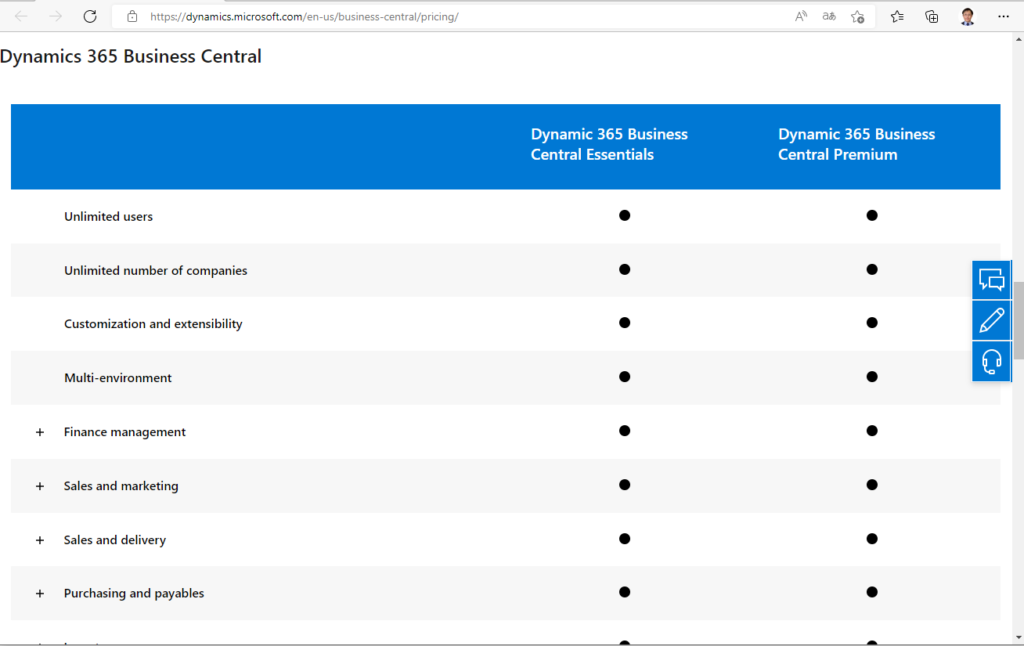Select the Business Central Essentials column header
The width and height of the screenshot is (1024, 646).
point(608,144)
